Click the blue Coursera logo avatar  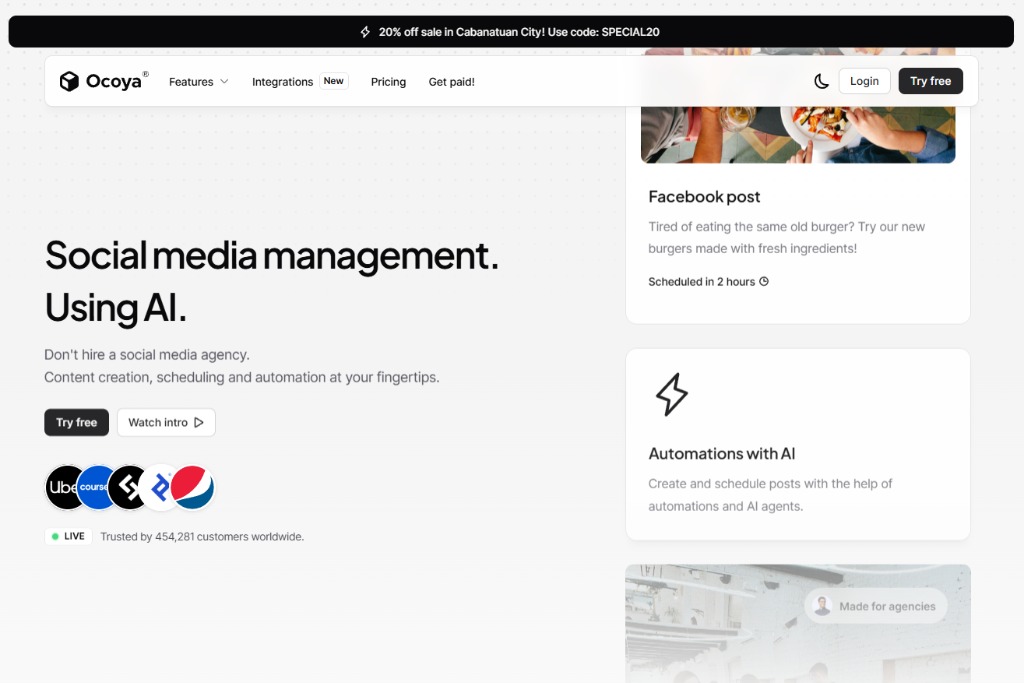95,487
